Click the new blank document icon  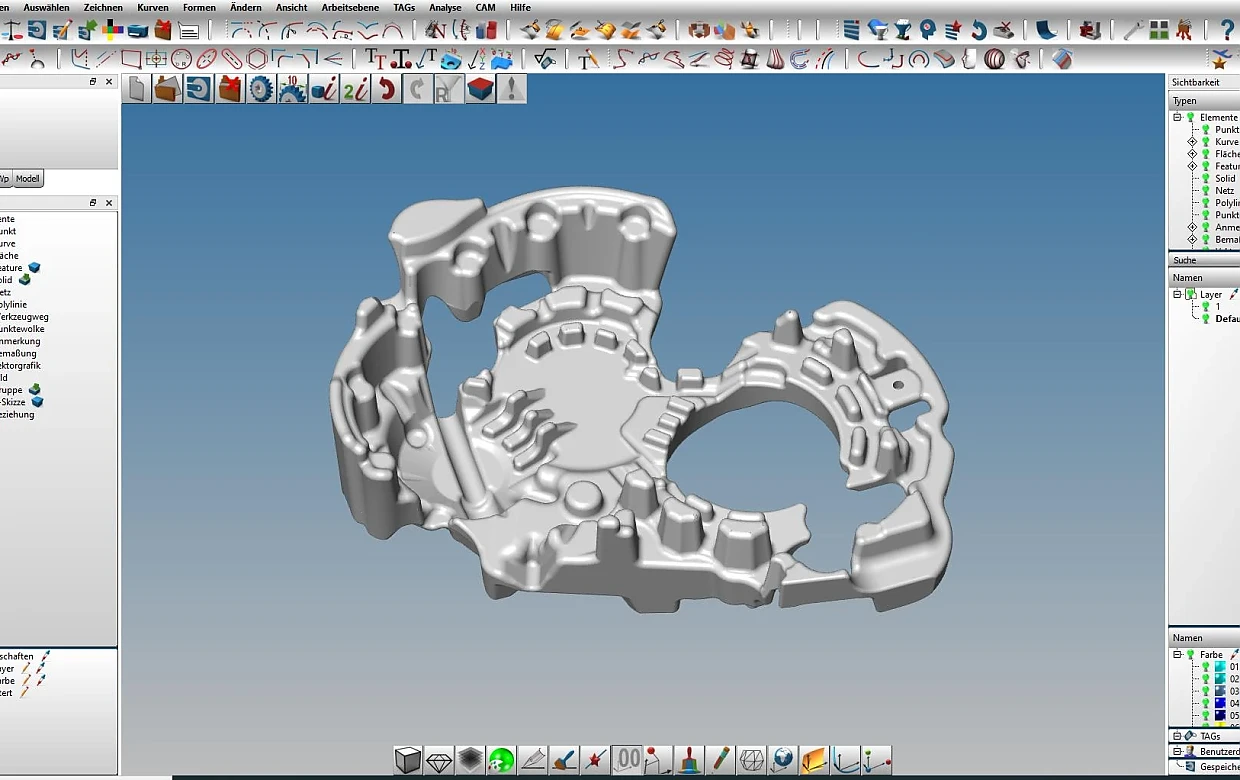(137, 90)
